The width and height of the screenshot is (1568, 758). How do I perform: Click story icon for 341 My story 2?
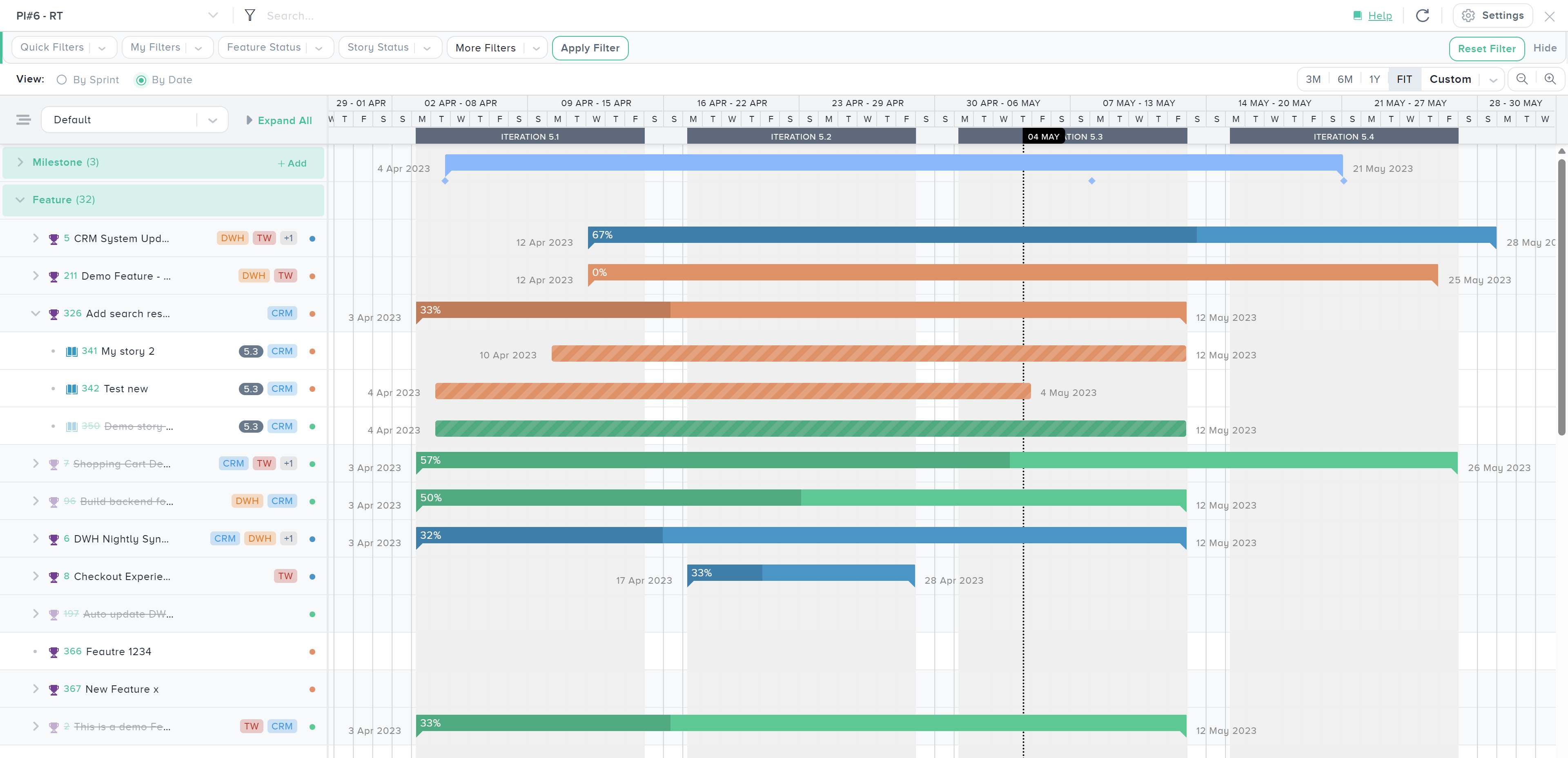[72, 351]
